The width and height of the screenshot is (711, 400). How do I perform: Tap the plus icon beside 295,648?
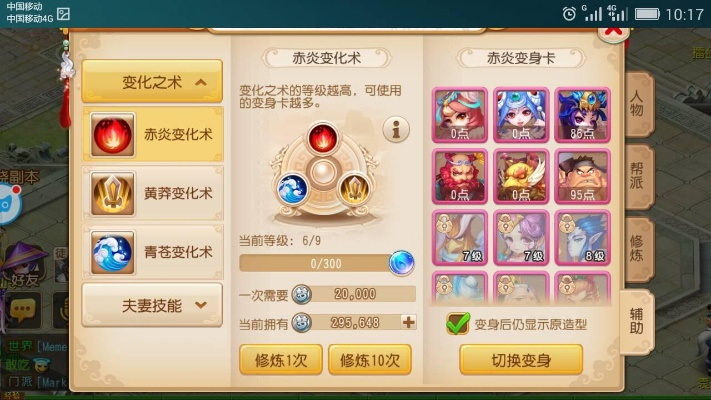[408, 322]
